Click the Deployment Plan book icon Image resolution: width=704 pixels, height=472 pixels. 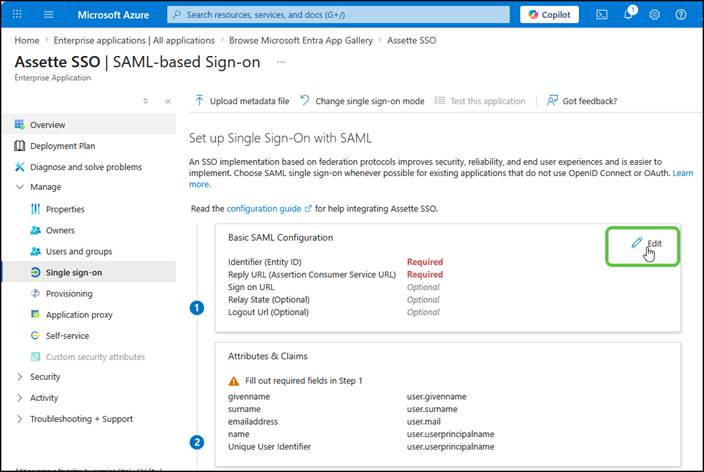point(19,146)
